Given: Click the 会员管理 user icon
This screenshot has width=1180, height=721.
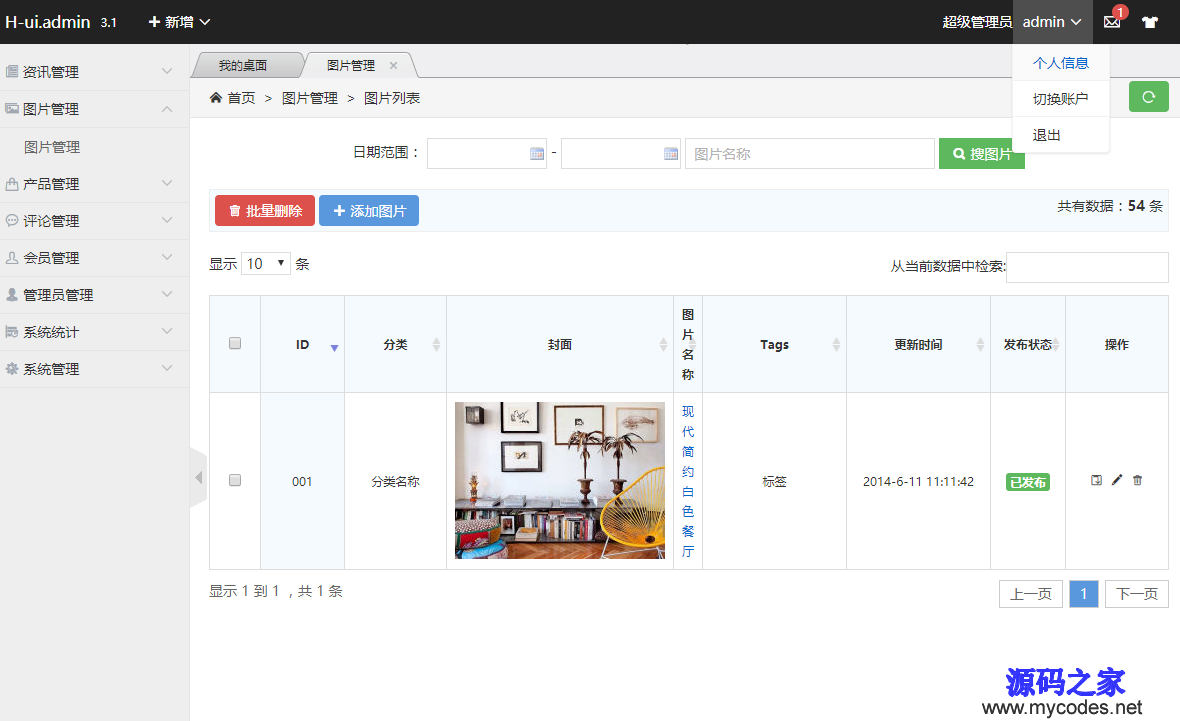Looking at the screenshot, I should (12, 257).
